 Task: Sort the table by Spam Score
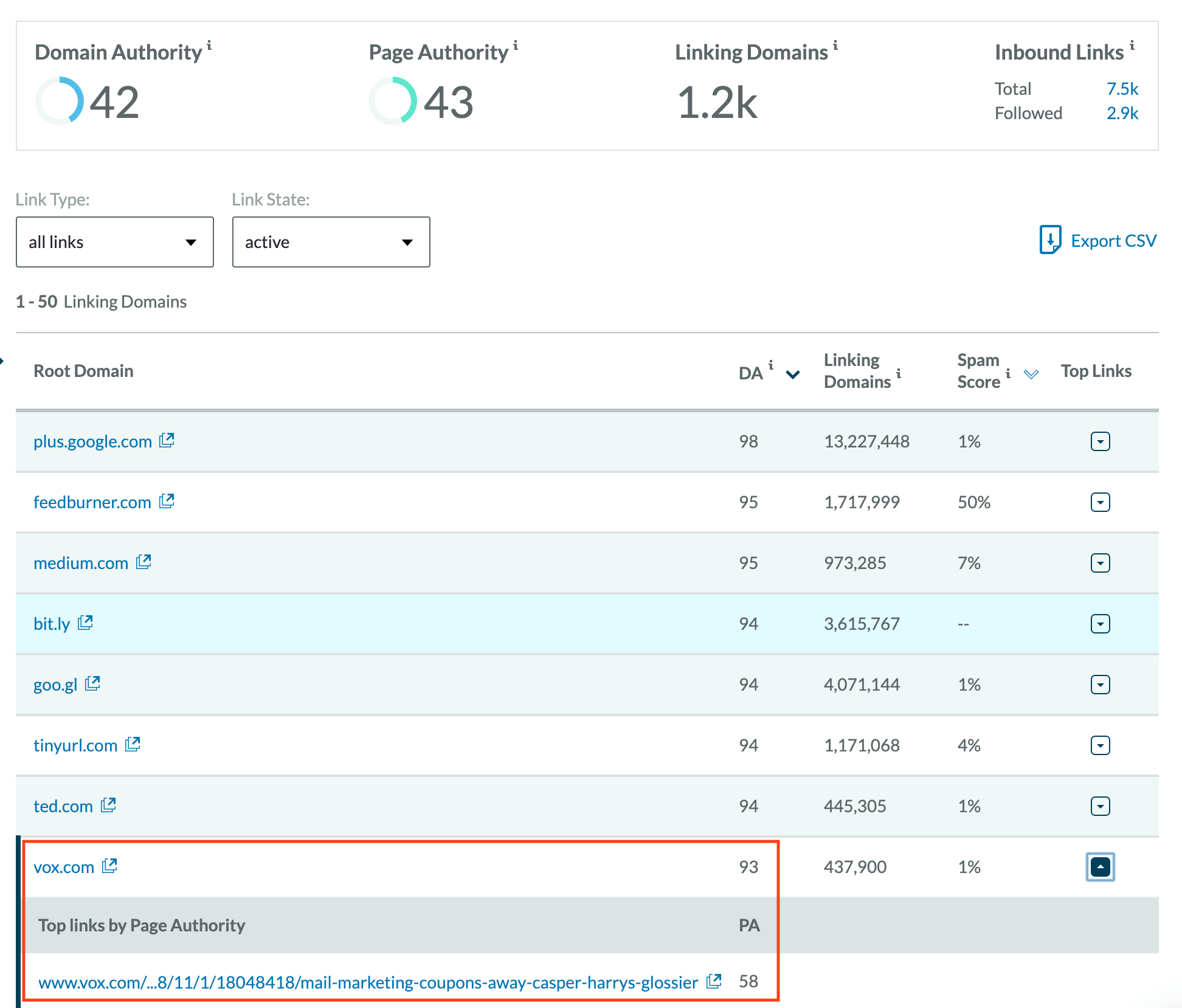pyautogui.click(x=1031, y=374)
